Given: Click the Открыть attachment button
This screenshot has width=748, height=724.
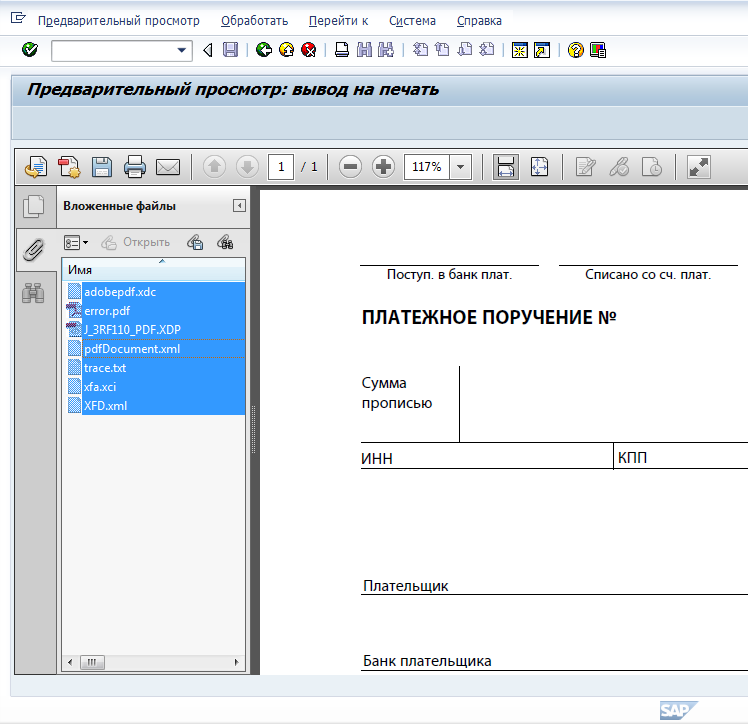Looking at the screenshot, I should [136, 242].
